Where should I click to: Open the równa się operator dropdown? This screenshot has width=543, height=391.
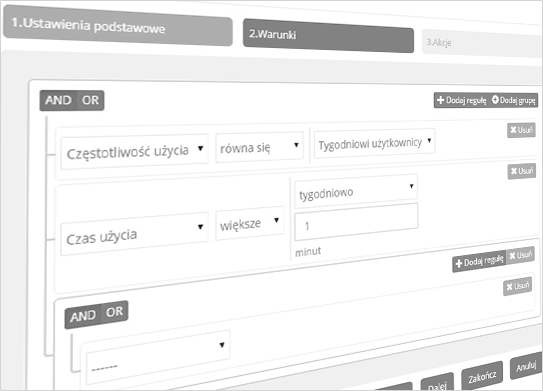click(259, 147)
